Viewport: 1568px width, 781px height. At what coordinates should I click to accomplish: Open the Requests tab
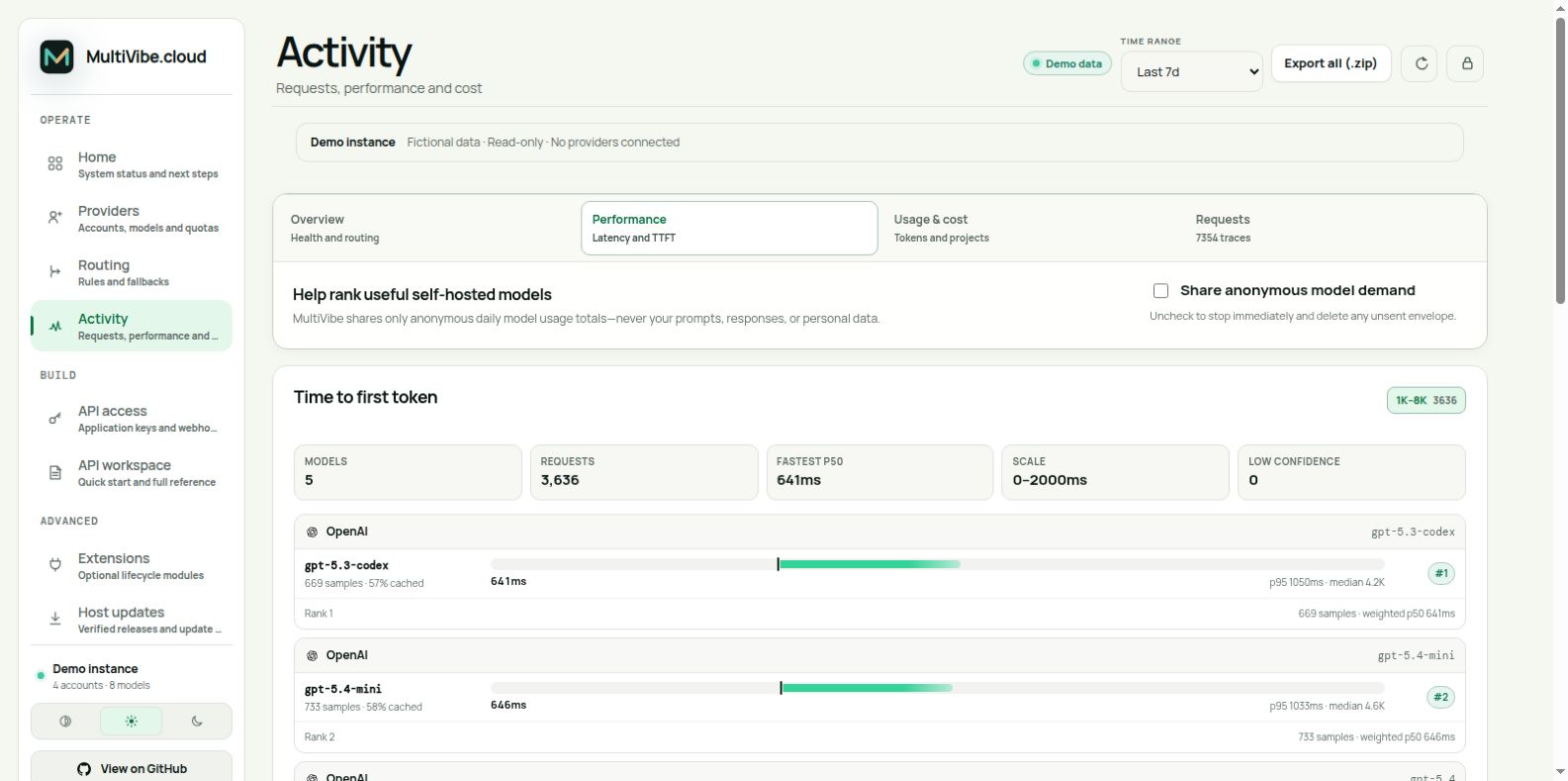[x=1333, y=228]
